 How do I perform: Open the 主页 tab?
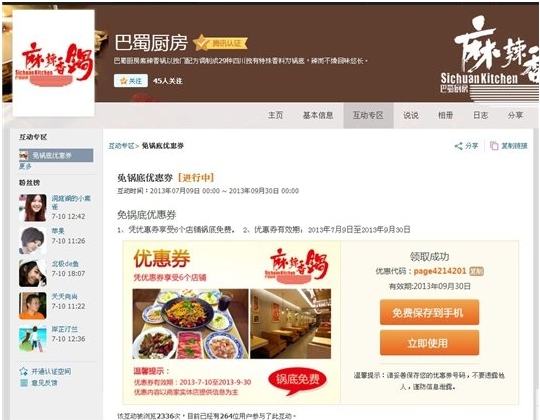(275, 115)
